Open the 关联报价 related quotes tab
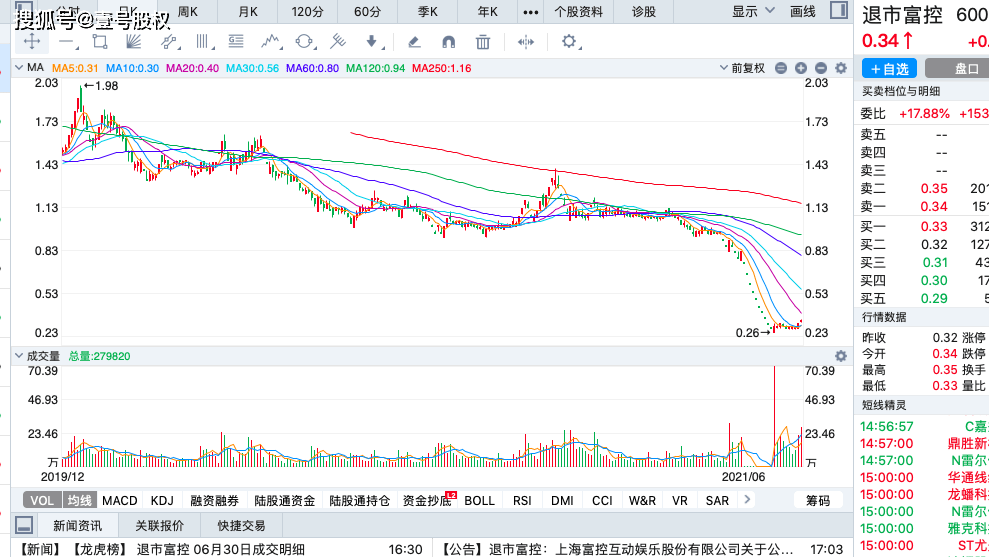Screen dimensions: 989x557 click(x=159, y=525)
